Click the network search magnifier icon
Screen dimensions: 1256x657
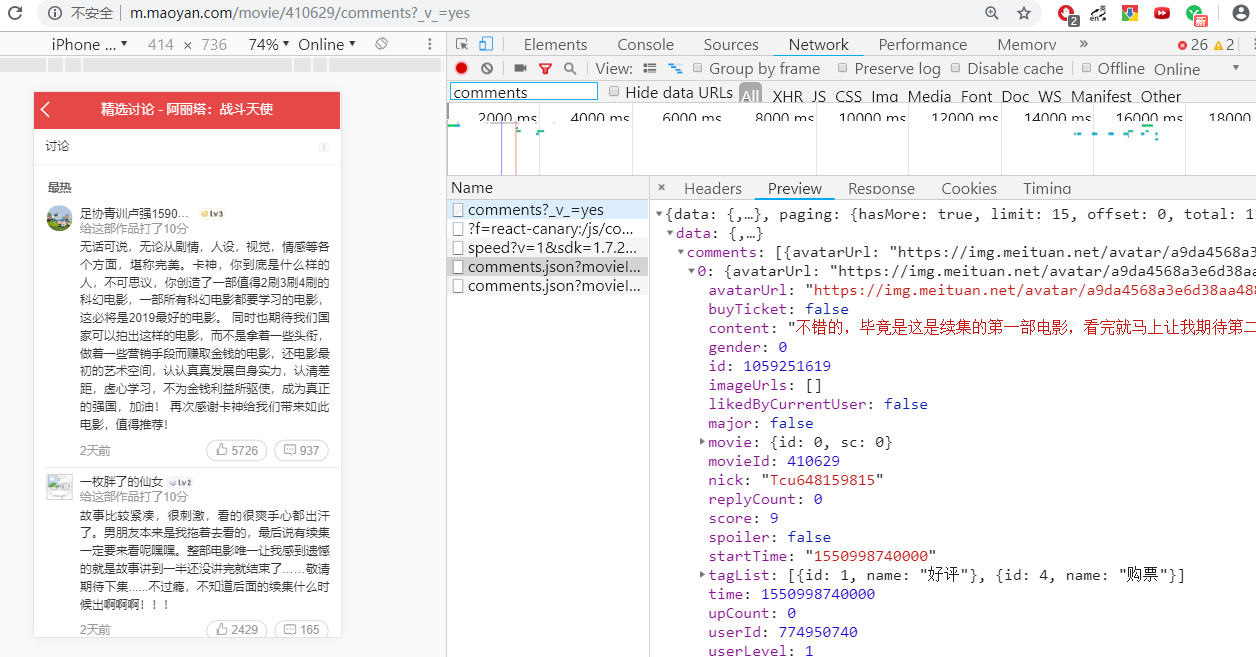570,68
